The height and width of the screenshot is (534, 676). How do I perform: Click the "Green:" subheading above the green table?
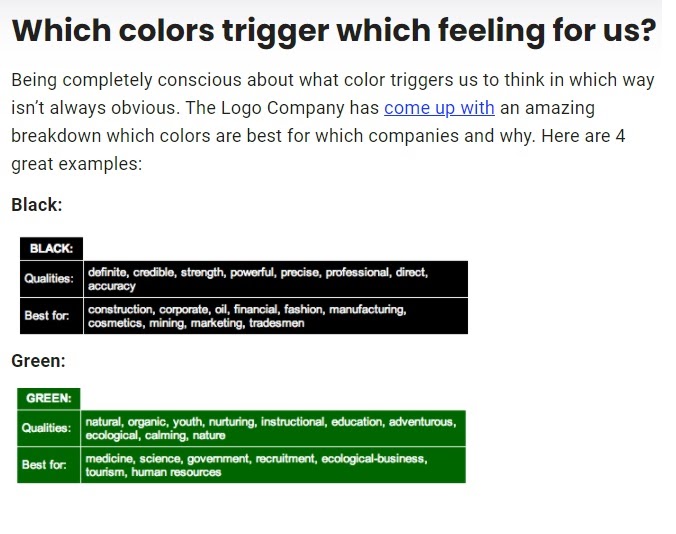[38, 361]
